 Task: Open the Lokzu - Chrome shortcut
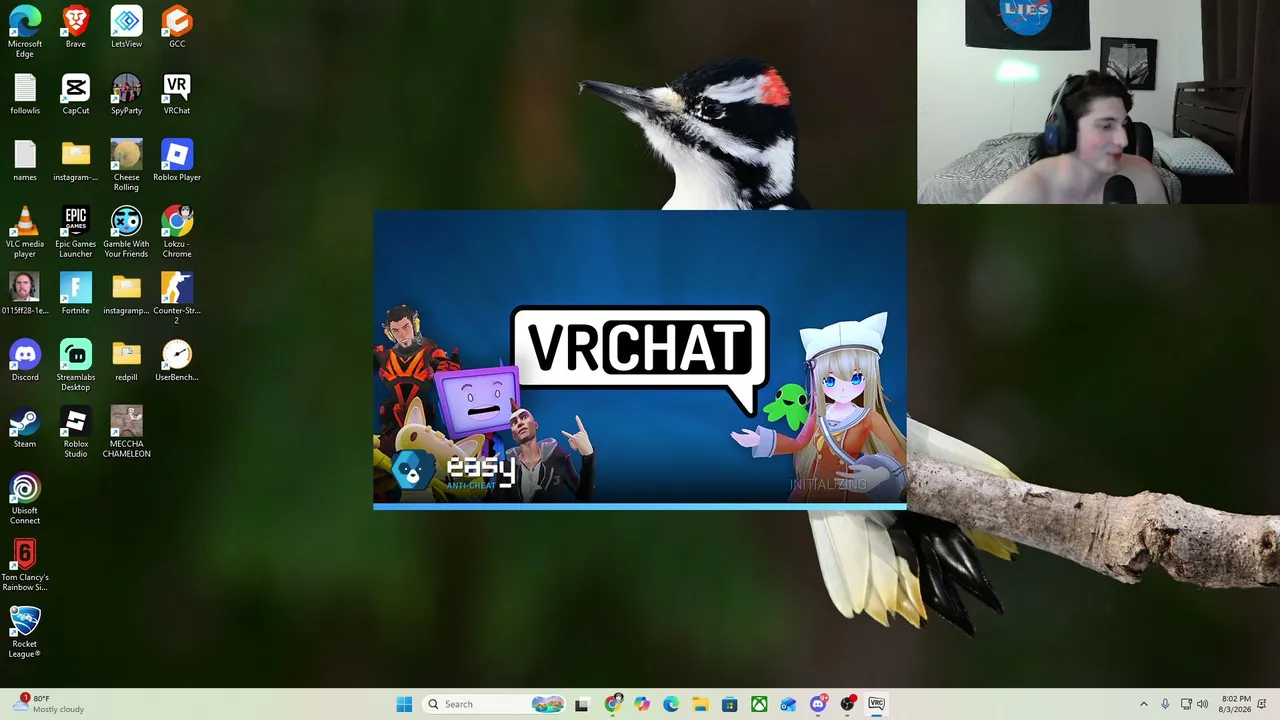coord(177,232)
